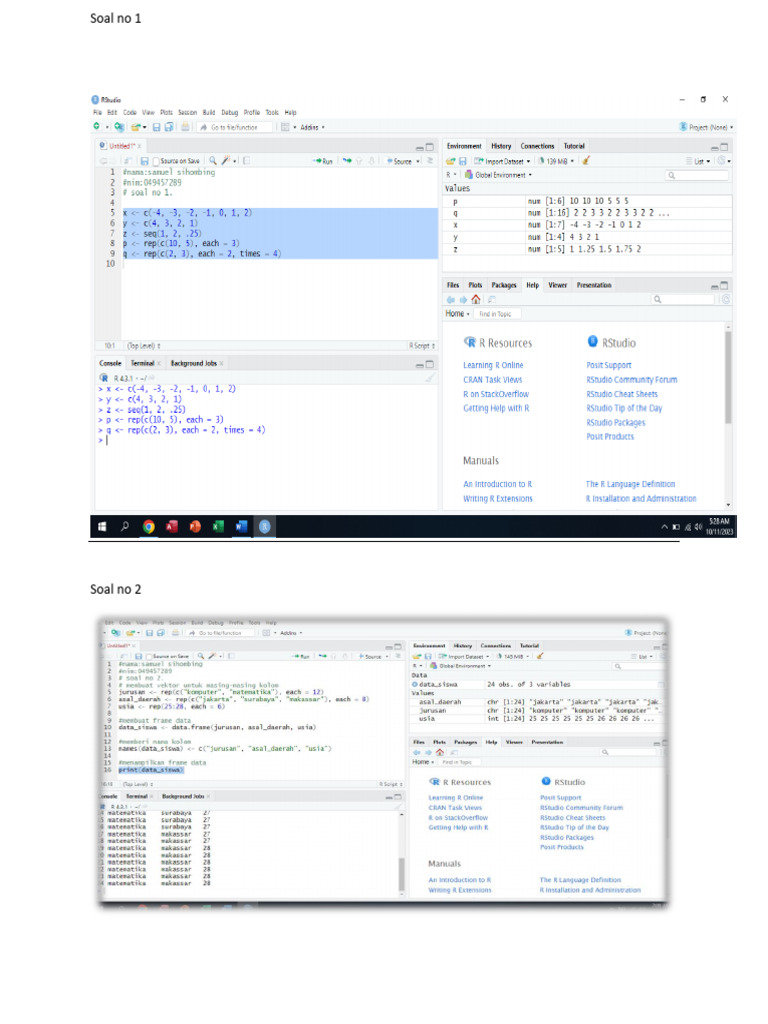Screen dimensions: 768x1024
Task: Open the Learning R Online link in top Help pane
Action: pyautogui.click(x=493, y=366)
